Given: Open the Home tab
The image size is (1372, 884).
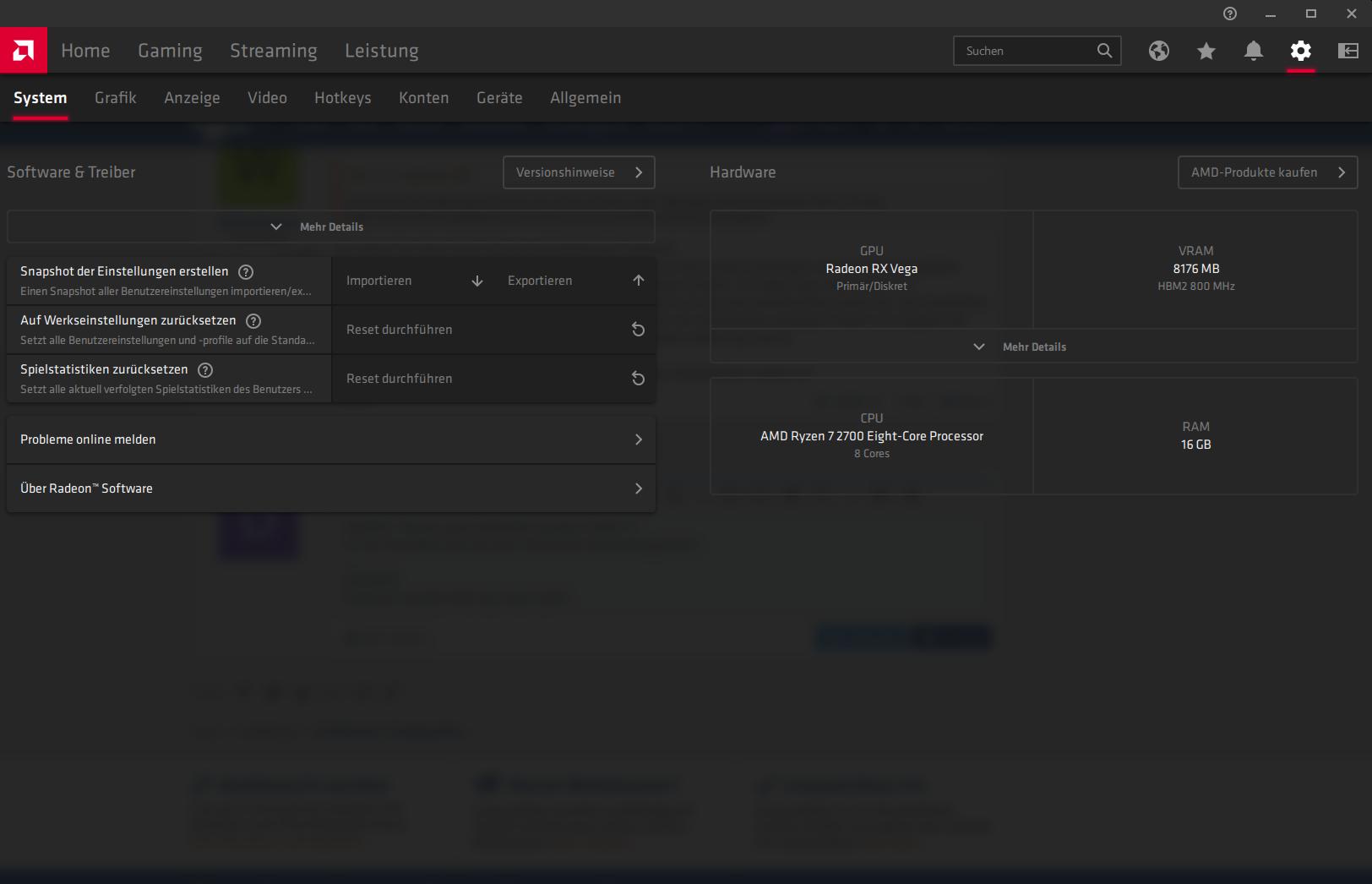Looking at the screenshot, I should coord(85,51).
